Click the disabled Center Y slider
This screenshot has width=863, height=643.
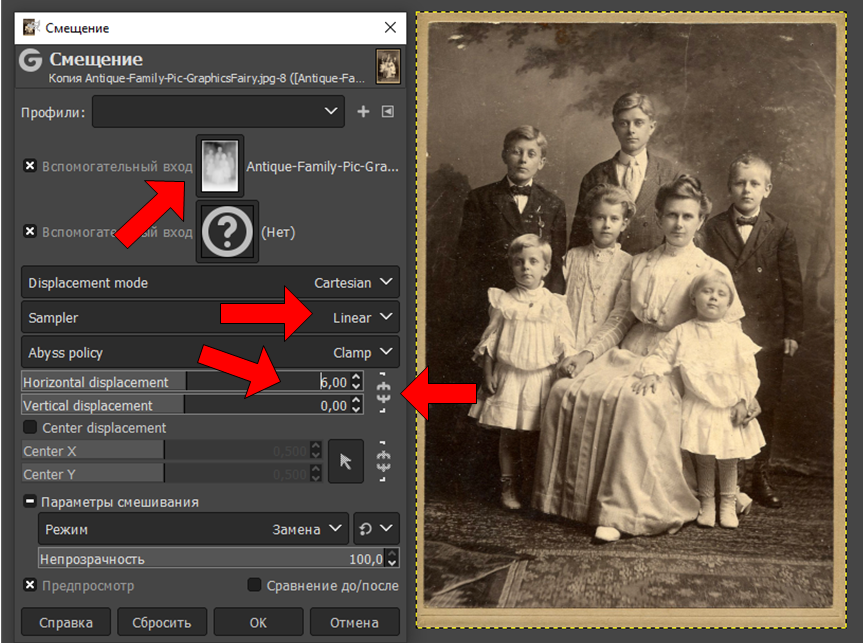172,473
